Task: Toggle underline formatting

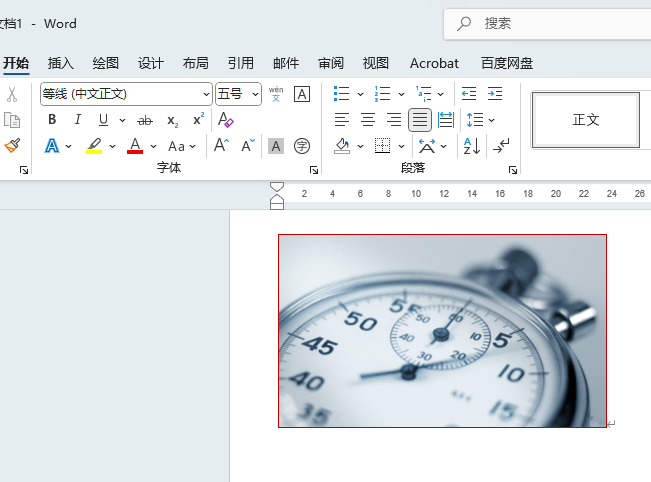Action: click(103, 120)
